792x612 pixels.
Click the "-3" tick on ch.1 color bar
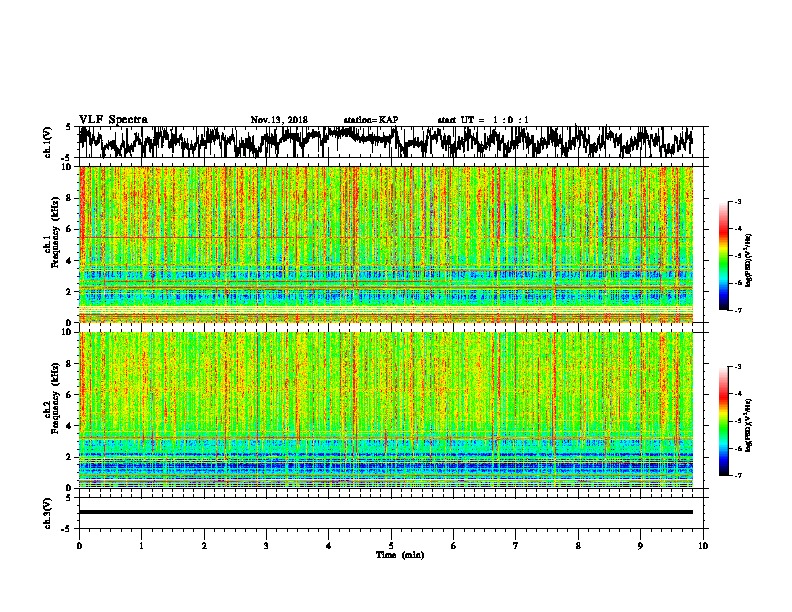coord(738,201)
